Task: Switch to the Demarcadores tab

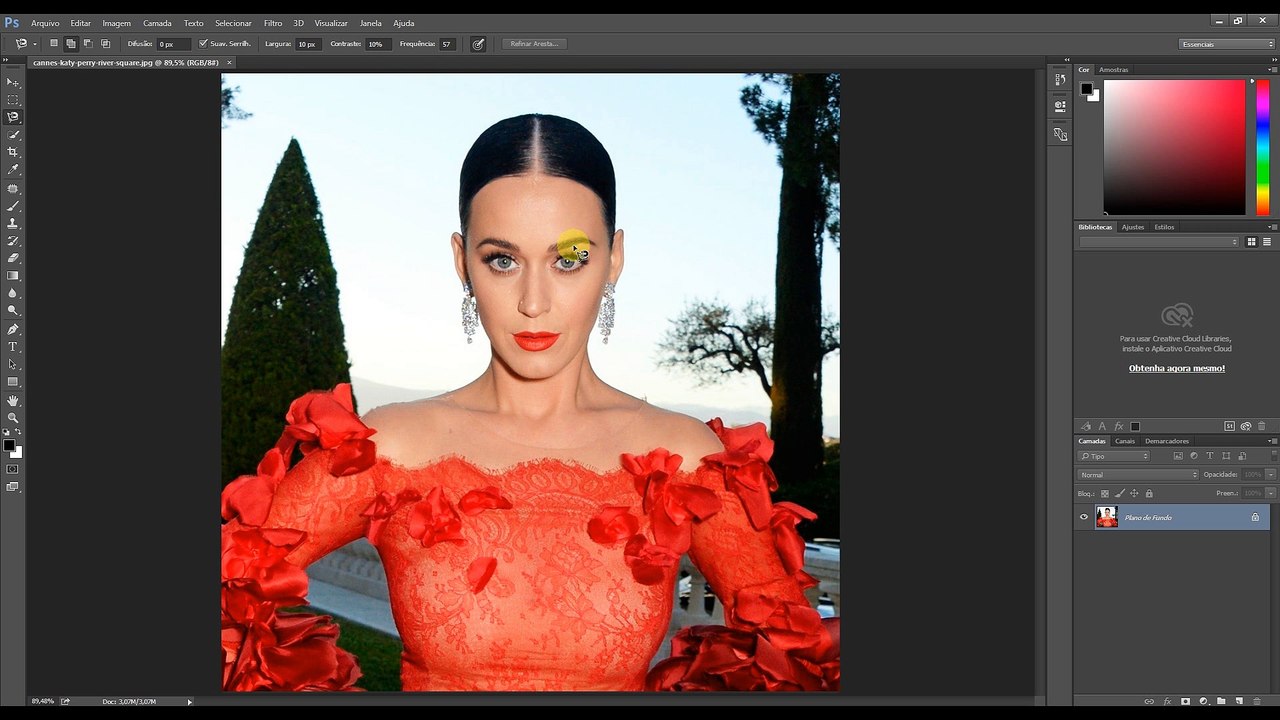Action: [1167, 441]
